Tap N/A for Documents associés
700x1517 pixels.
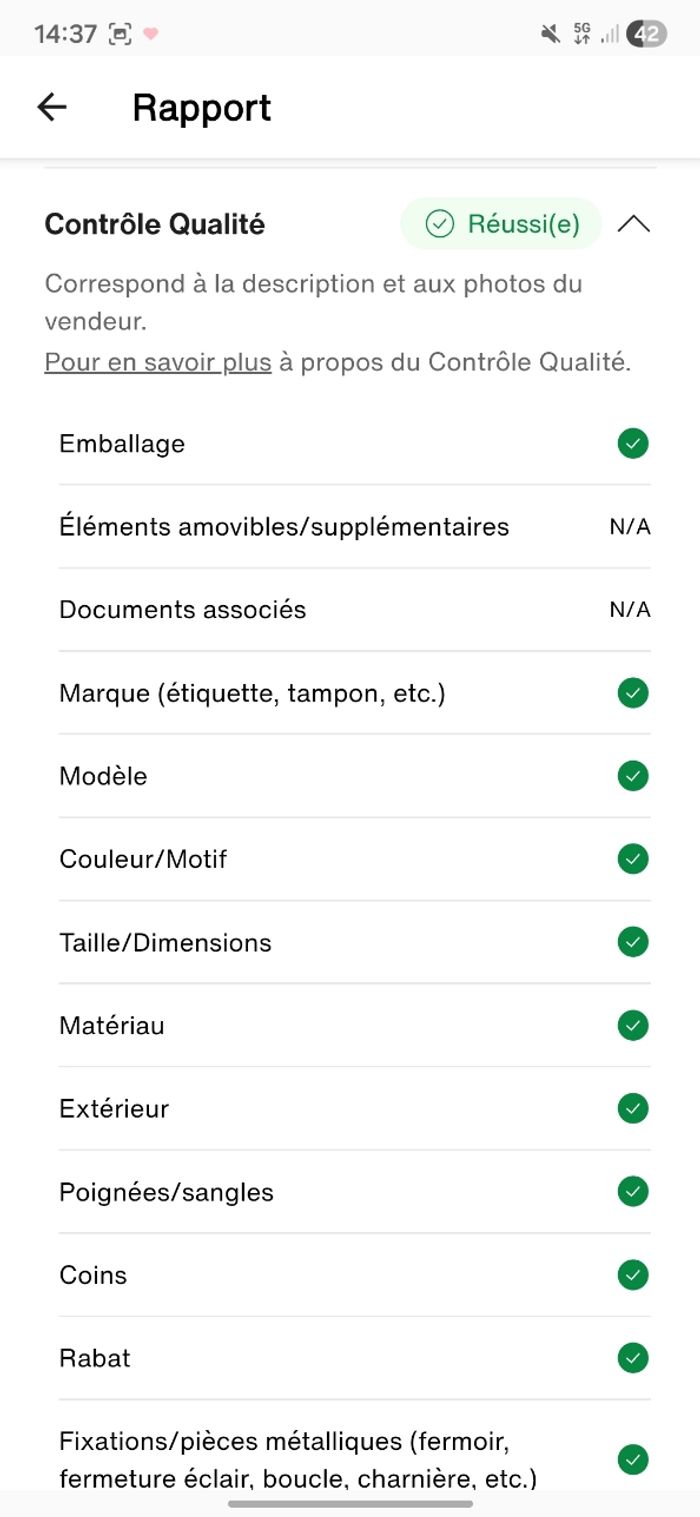coord(630,610)
